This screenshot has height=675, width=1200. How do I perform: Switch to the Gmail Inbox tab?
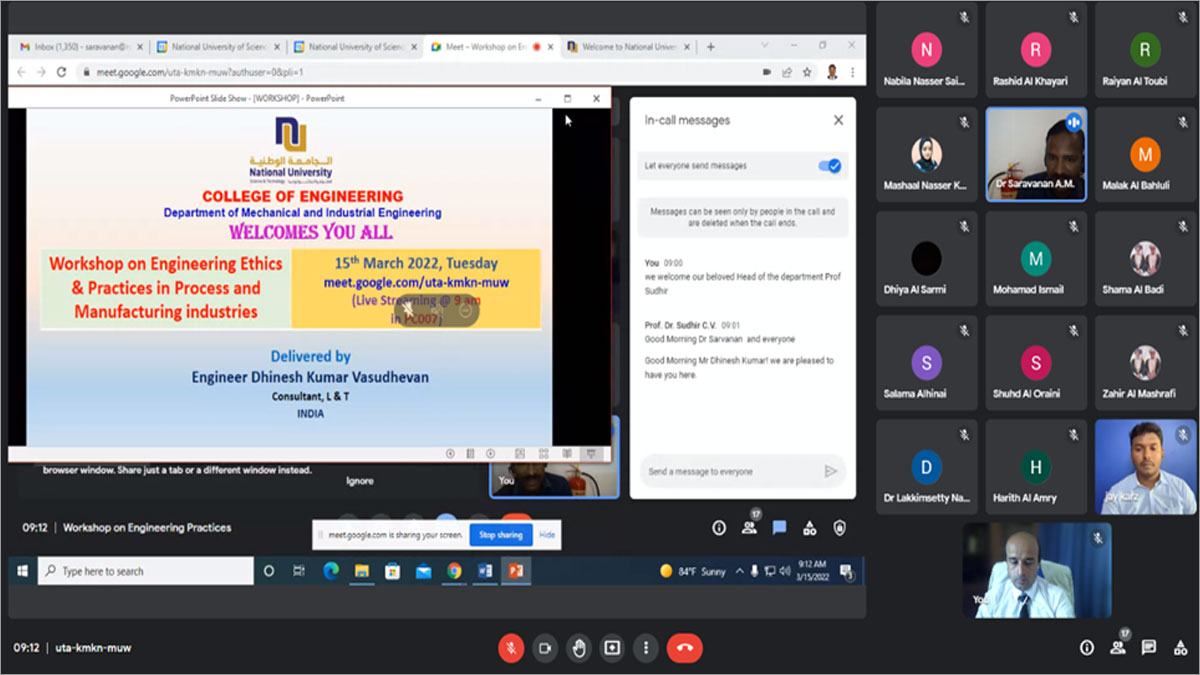pos(80,47)
